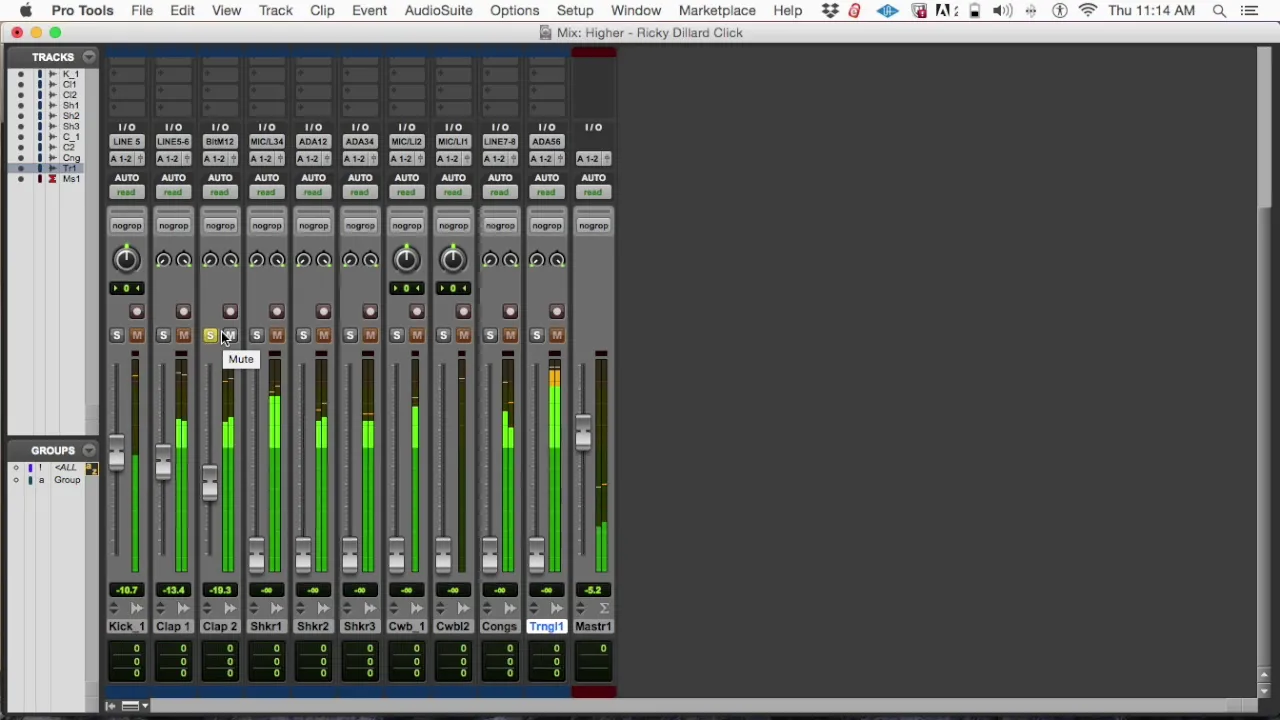Click the track-type icon beside Ms1

pyautogui.click(x=52, y=179)
